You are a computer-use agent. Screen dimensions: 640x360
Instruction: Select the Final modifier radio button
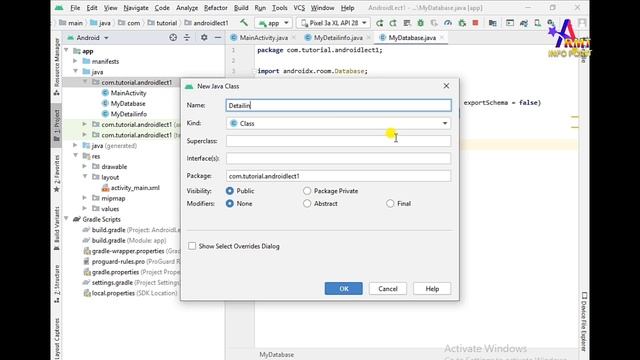390,203
